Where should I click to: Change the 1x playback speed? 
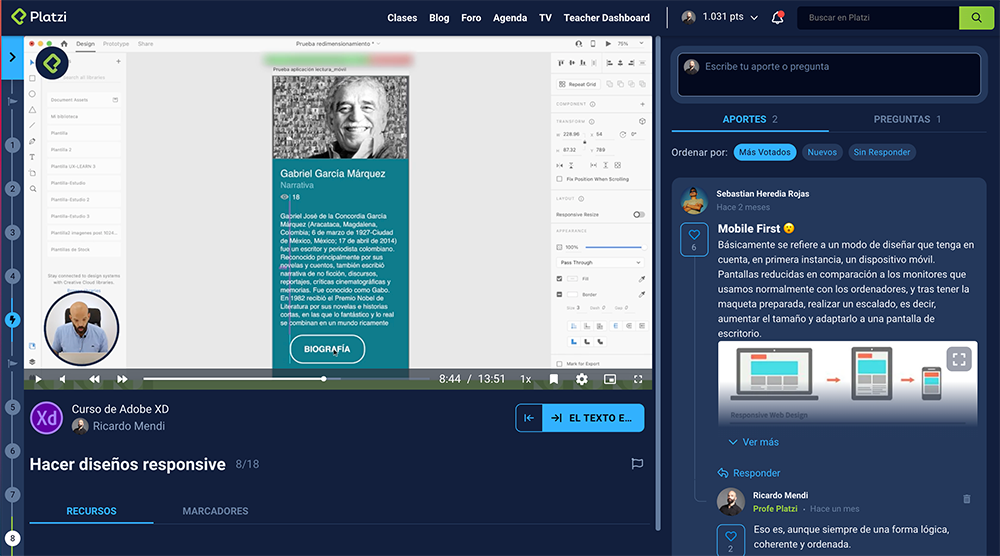pos(526,380)
